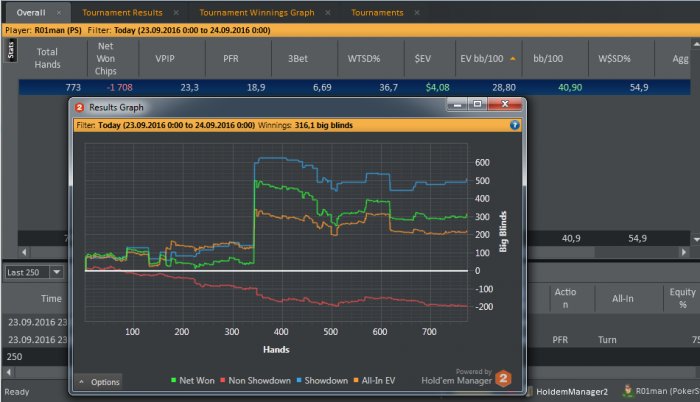Expand the Options panel in Results Graph
The image size is (700, 402).
tap(98, 382)
